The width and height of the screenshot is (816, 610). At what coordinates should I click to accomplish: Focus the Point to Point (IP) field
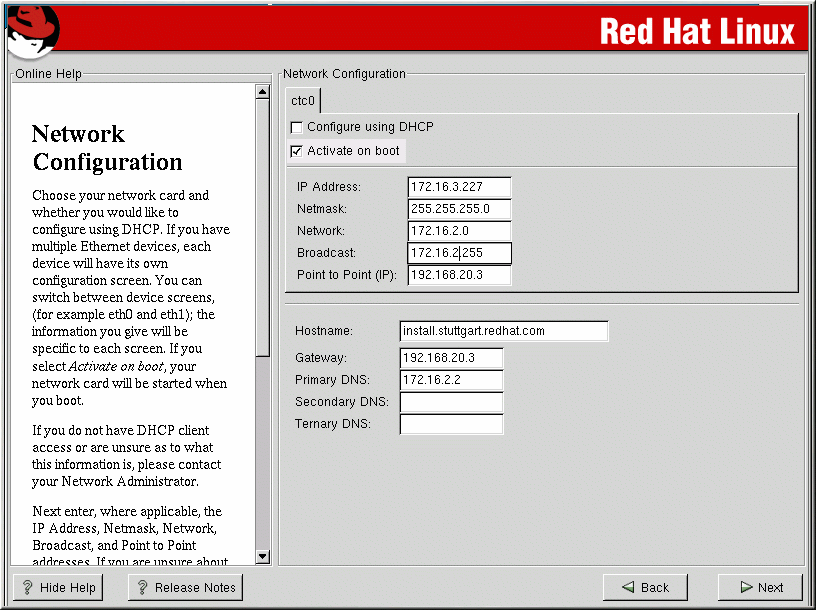pos(459,275)
